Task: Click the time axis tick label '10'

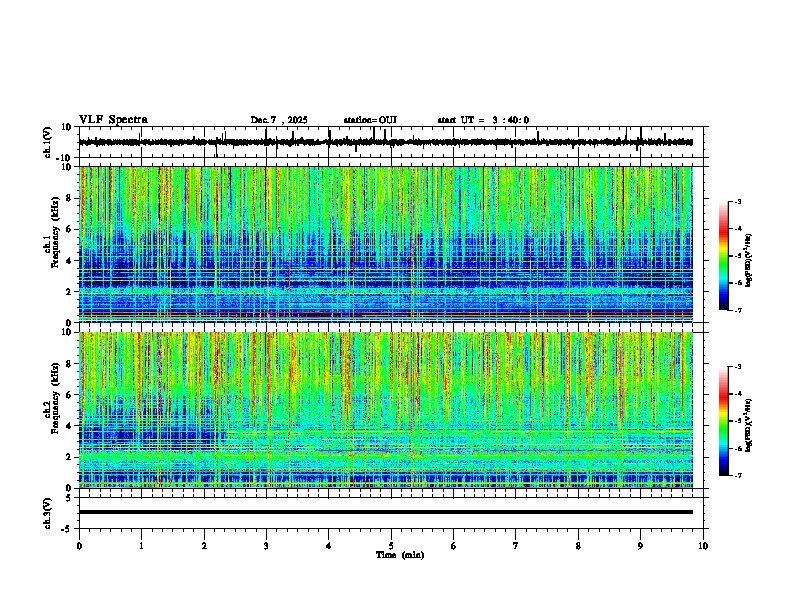Action: tap(703, 546)
